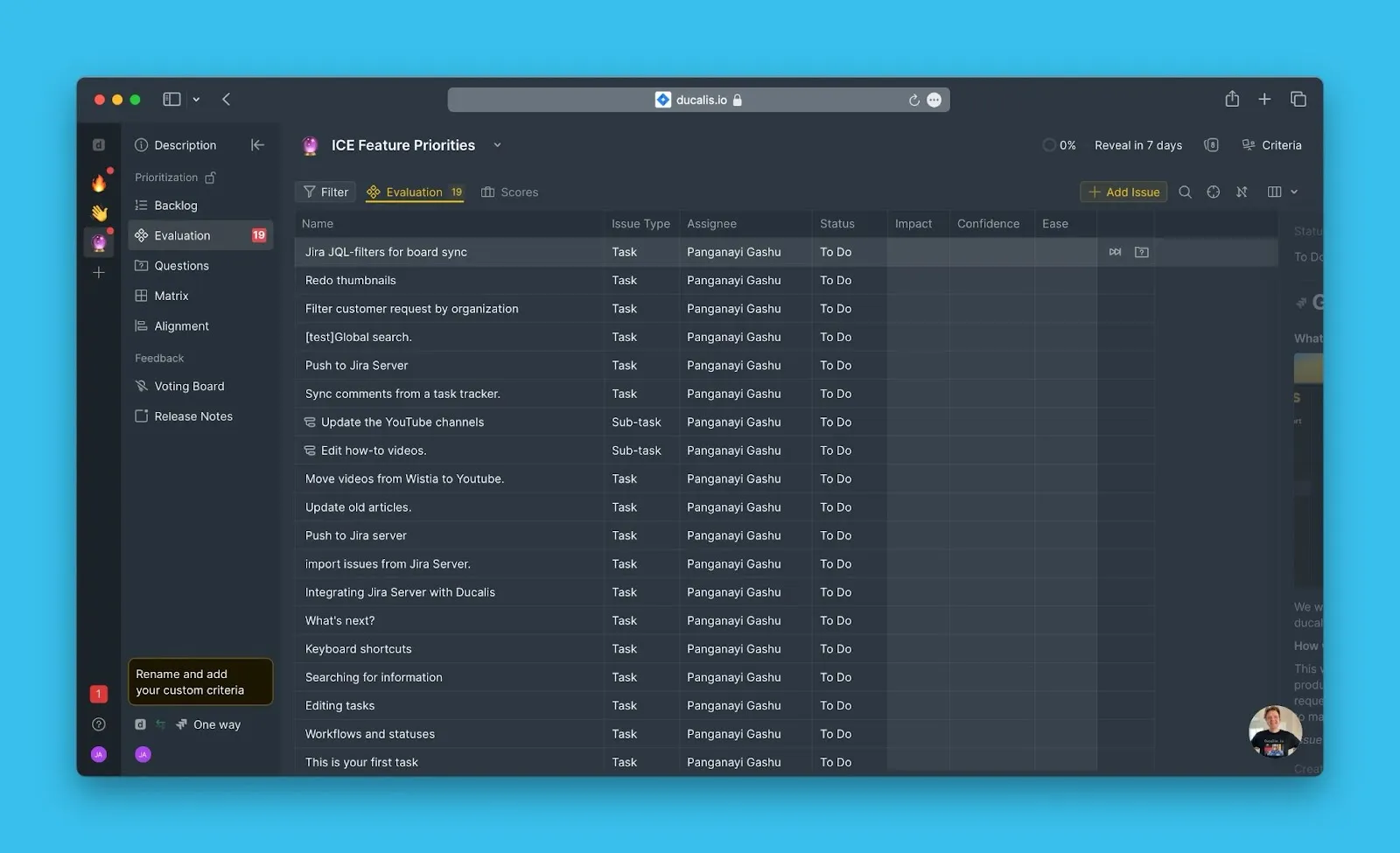Toggle the sidebar button in Safari toolbar
Screen dimensions: 1400x853
pyautogui.click(x=171, y=100)
